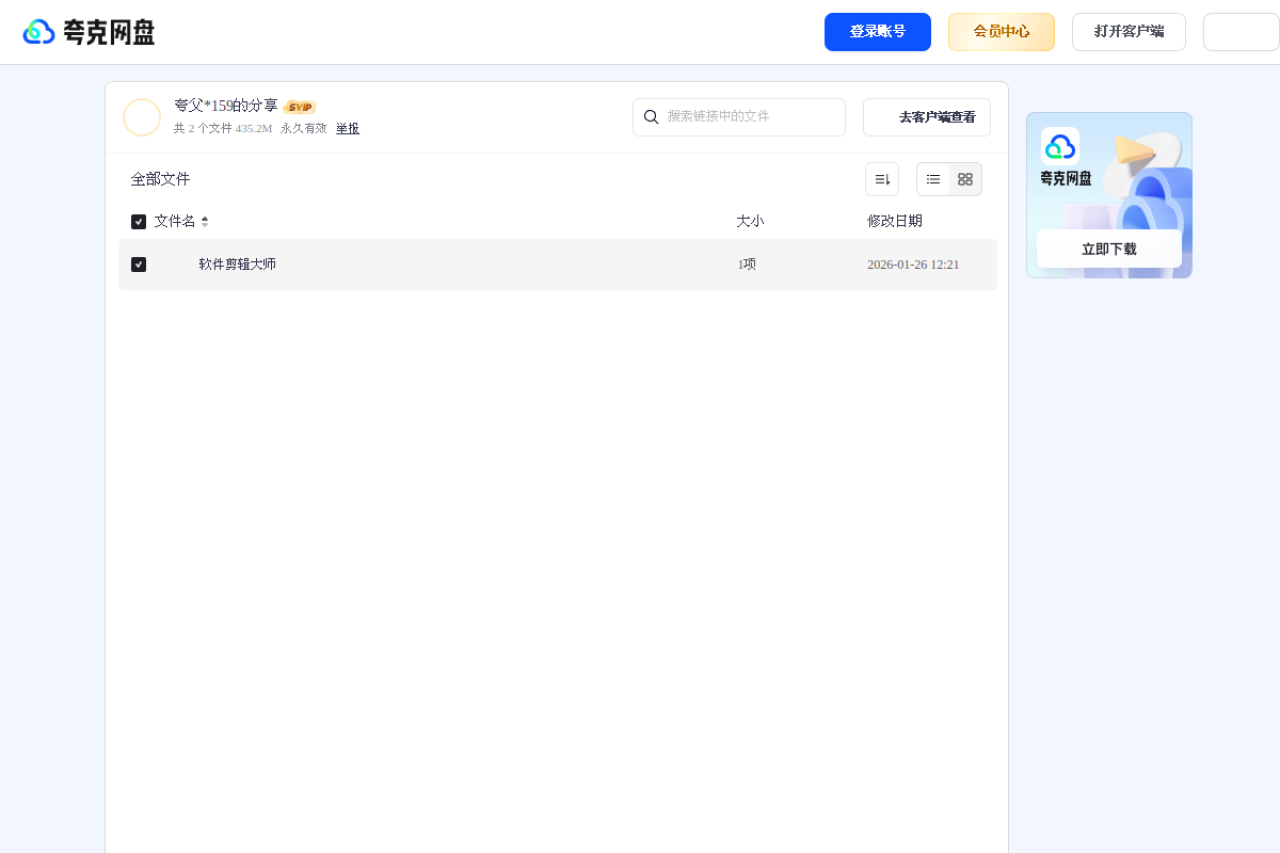Uncheck the 软件剪辑大师 row checkbox

tap(138, 264)
